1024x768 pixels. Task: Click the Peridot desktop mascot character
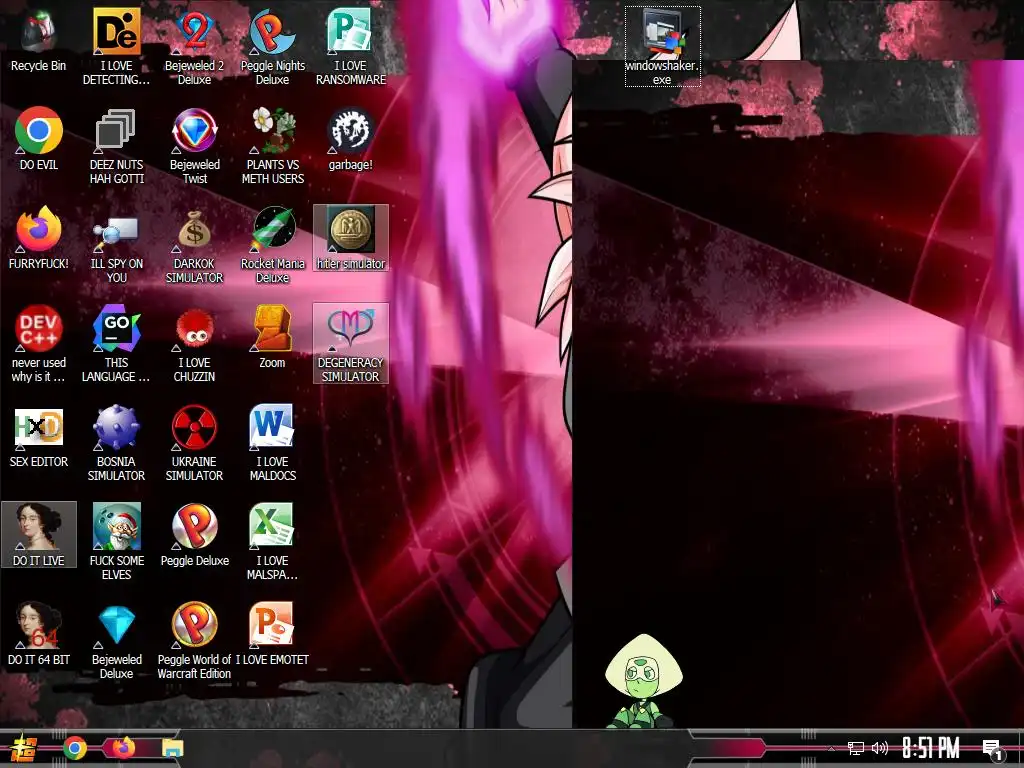pos(644,680)
